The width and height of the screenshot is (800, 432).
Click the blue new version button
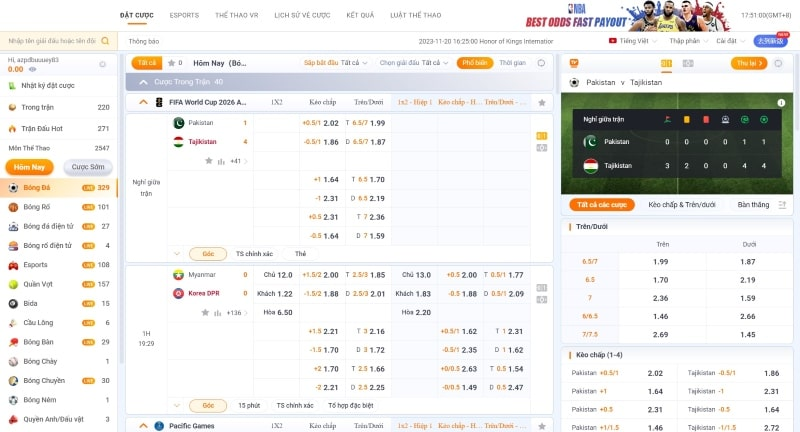[x=770, y=41]
